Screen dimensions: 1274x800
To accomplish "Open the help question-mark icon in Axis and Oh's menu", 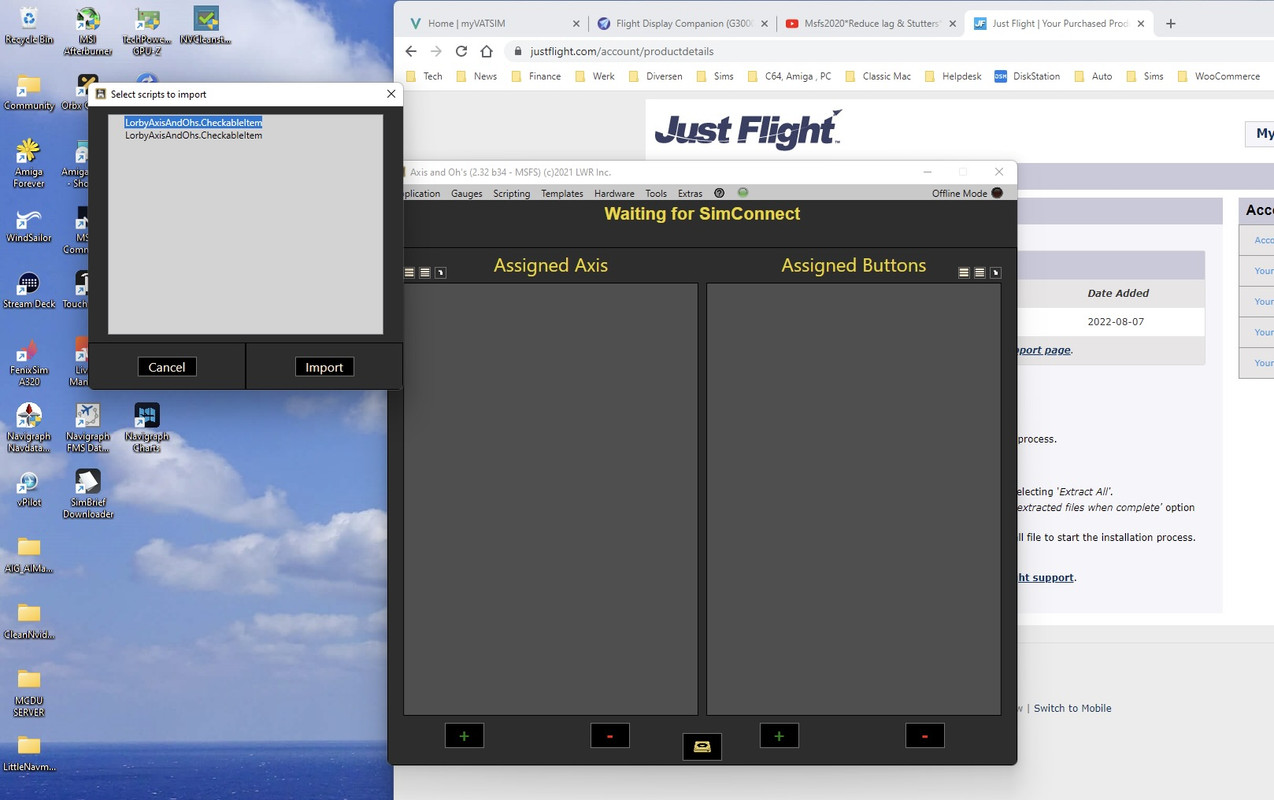I will coord(719,193).
